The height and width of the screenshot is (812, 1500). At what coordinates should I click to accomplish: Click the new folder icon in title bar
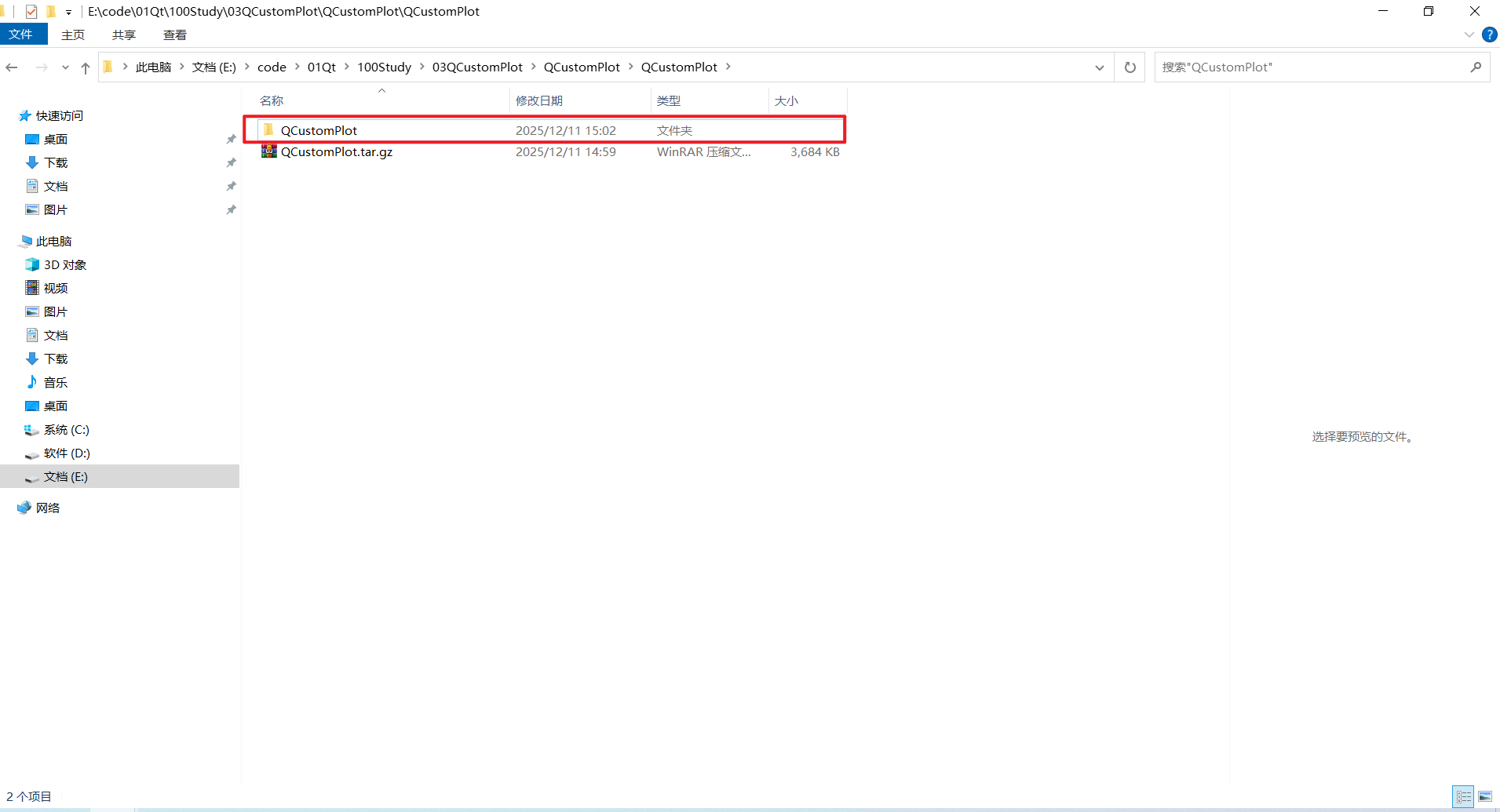coord(51,12)
